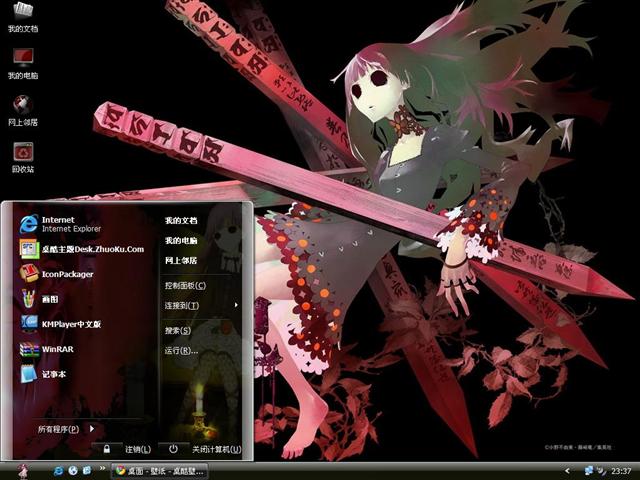
Task: Open 我的文档 desktop icon
Action: click(x=23, y=16)
